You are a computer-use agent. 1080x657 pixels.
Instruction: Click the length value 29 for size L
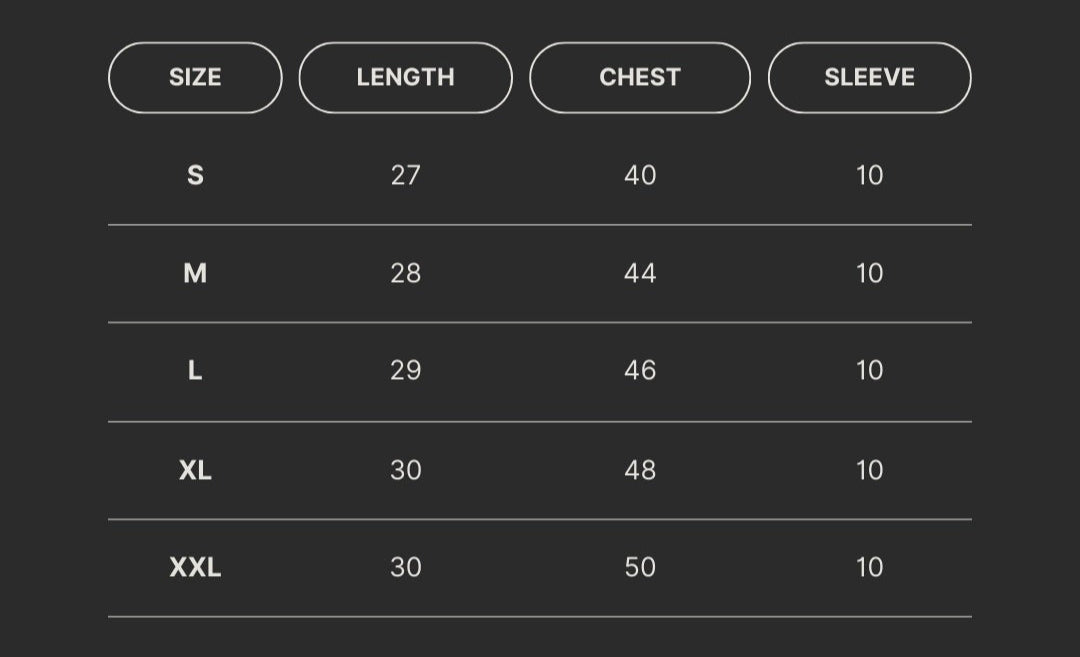405,371
